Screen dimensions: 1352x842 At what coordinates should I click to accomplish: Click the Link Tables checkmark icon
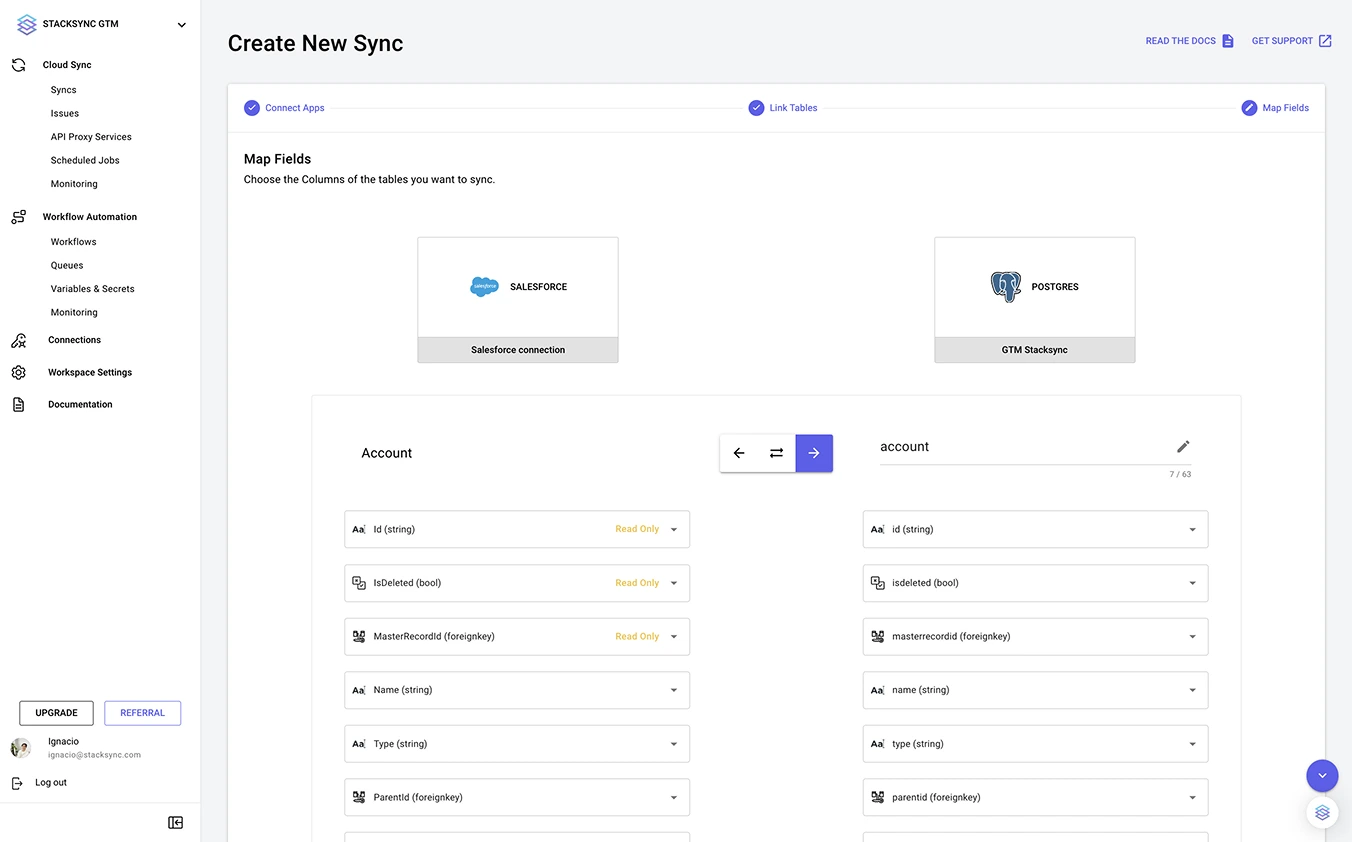click(x=757, y=108)
